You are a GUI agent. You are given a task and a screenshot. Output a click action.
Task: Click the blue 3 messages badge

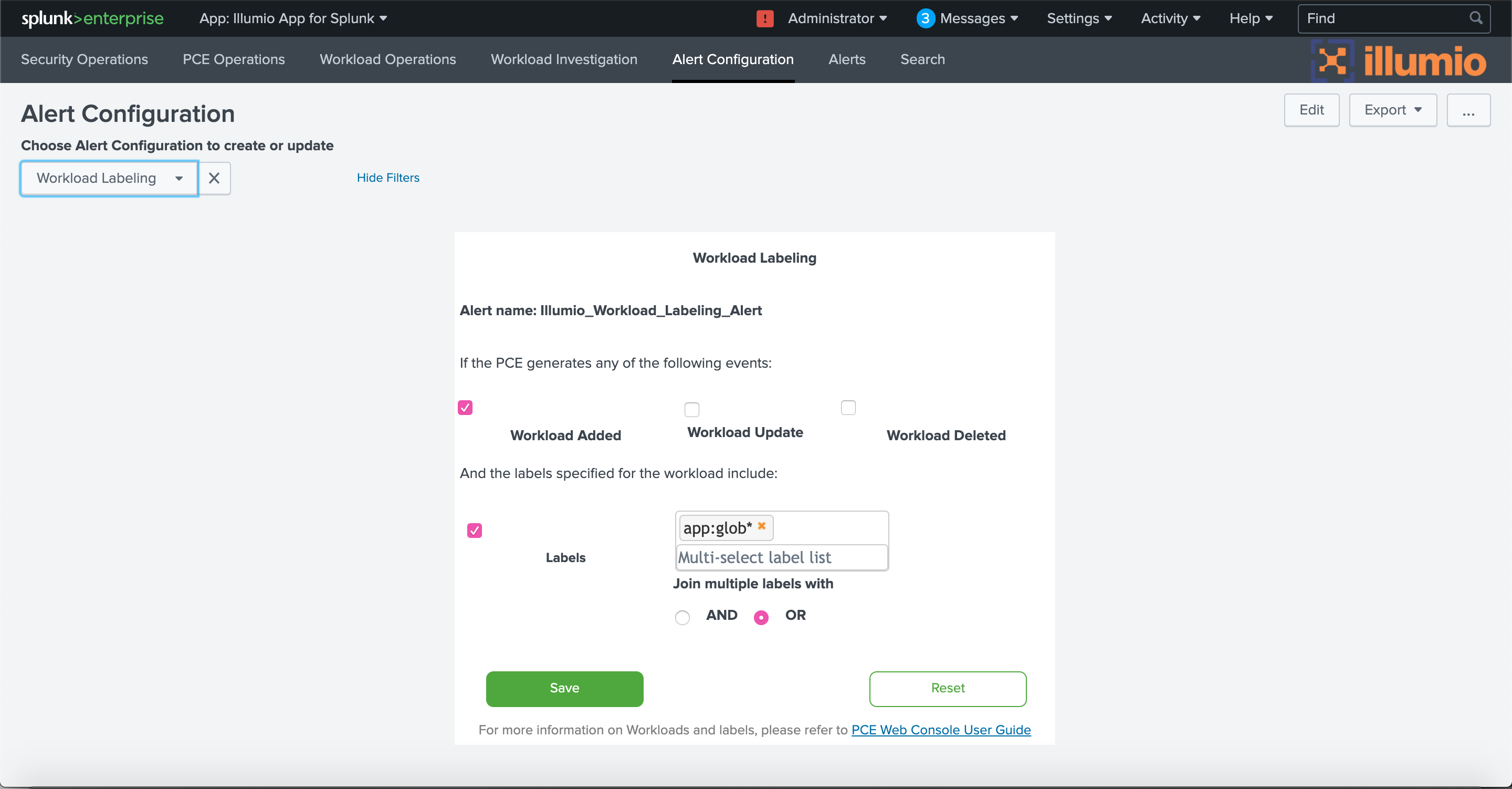925,19
